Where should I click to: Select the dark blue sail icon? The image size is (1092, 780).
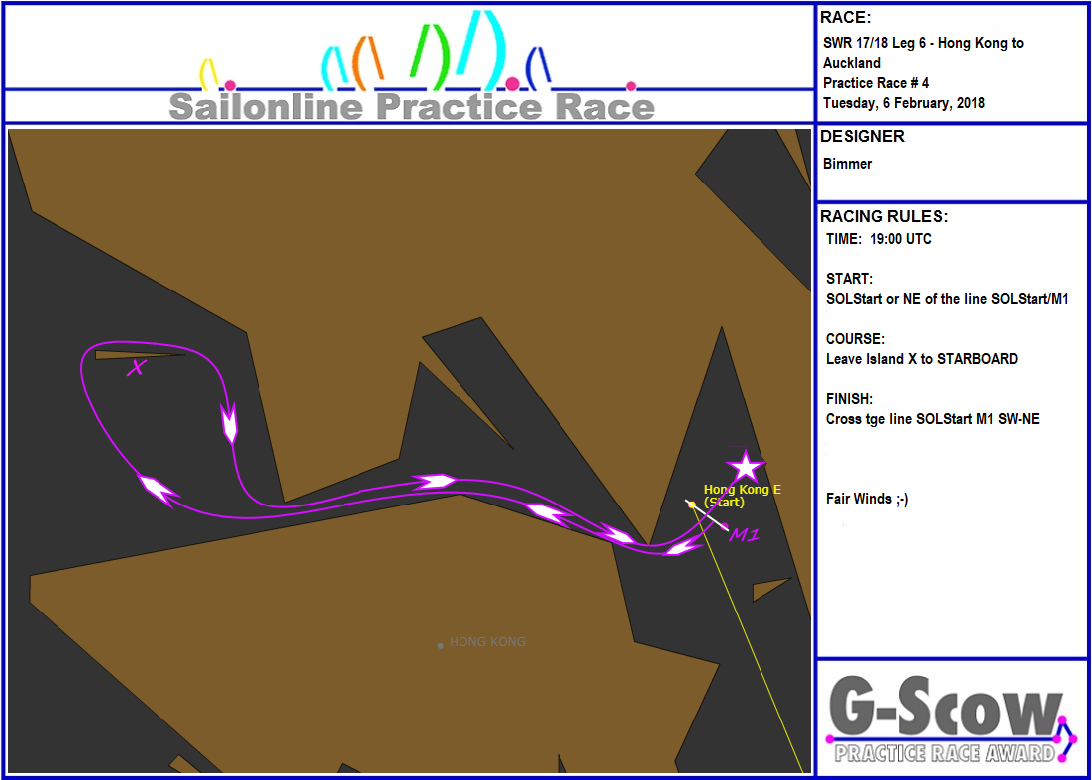pos(538,66)
